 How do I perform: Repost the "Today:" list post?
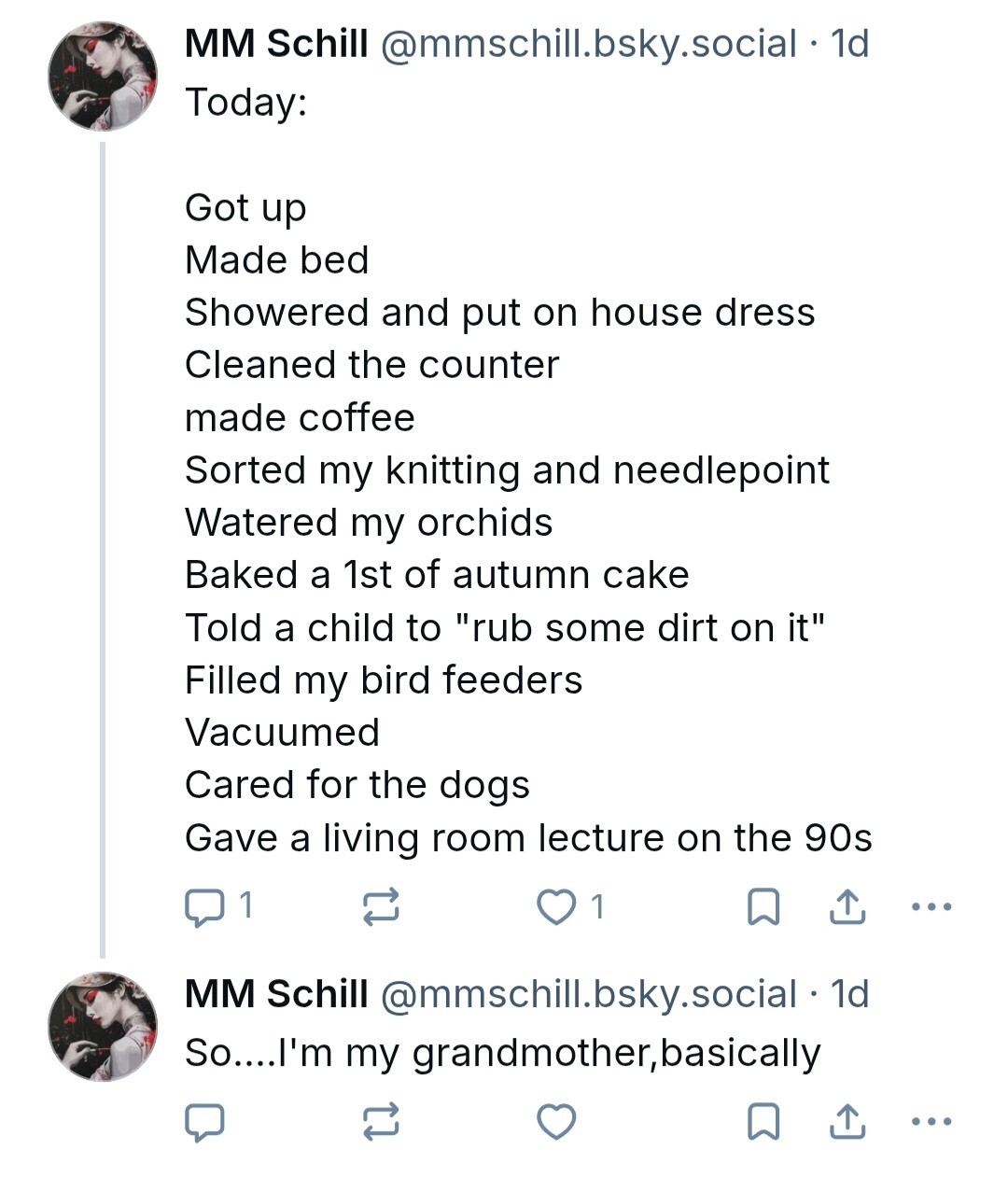[381, 906]
